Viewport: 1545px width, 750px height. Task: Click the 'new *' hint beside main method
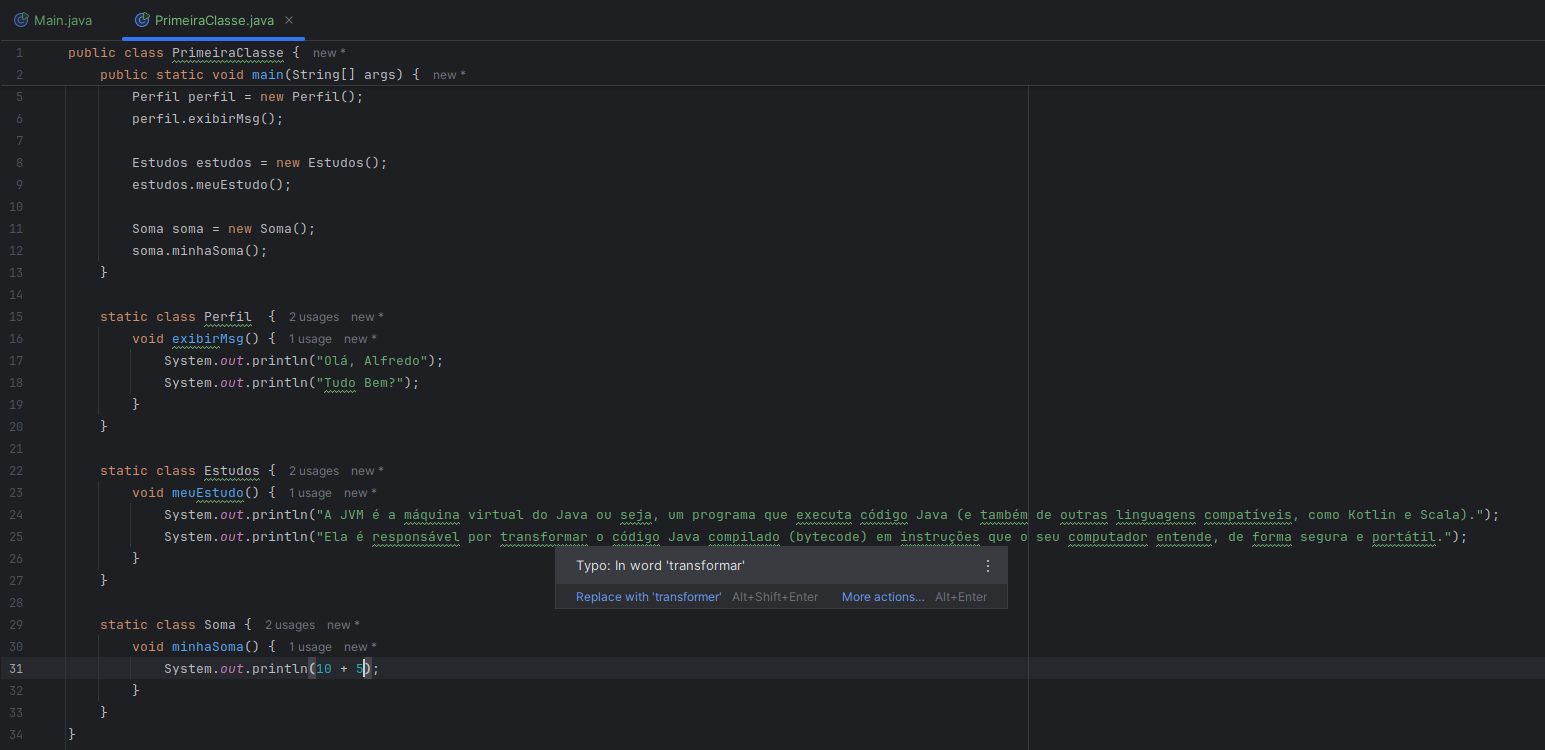coord(449,75)
